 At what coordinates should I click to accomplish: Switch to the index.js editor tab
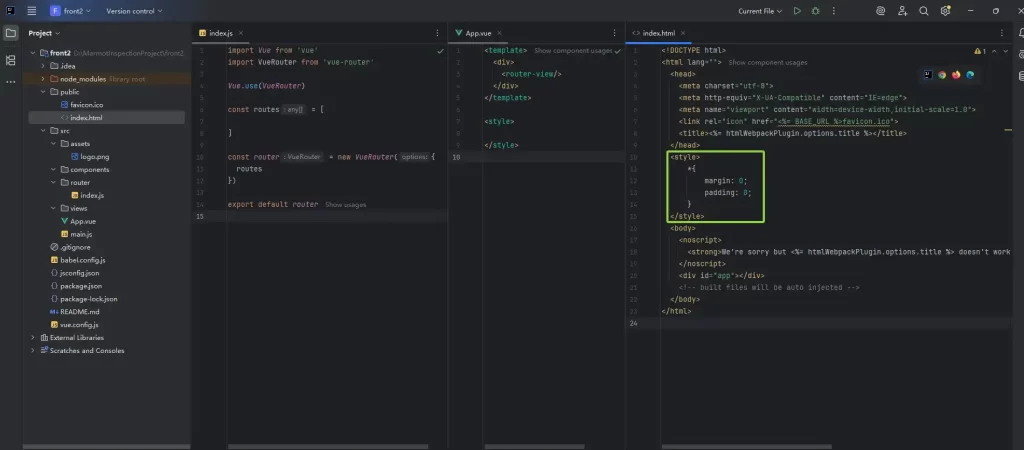click(x=220, y=33)
